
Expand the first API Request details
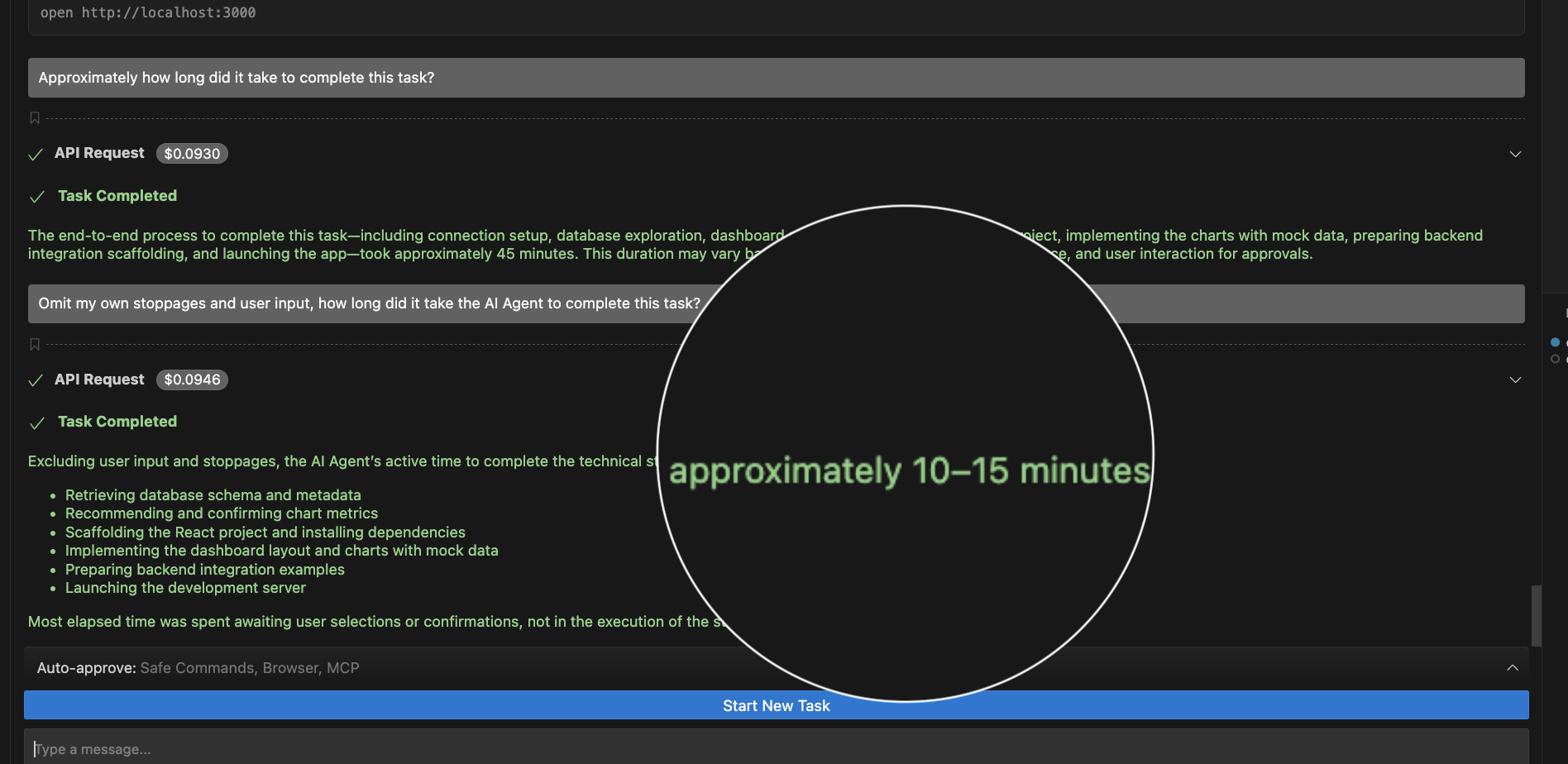point(1515,154)
